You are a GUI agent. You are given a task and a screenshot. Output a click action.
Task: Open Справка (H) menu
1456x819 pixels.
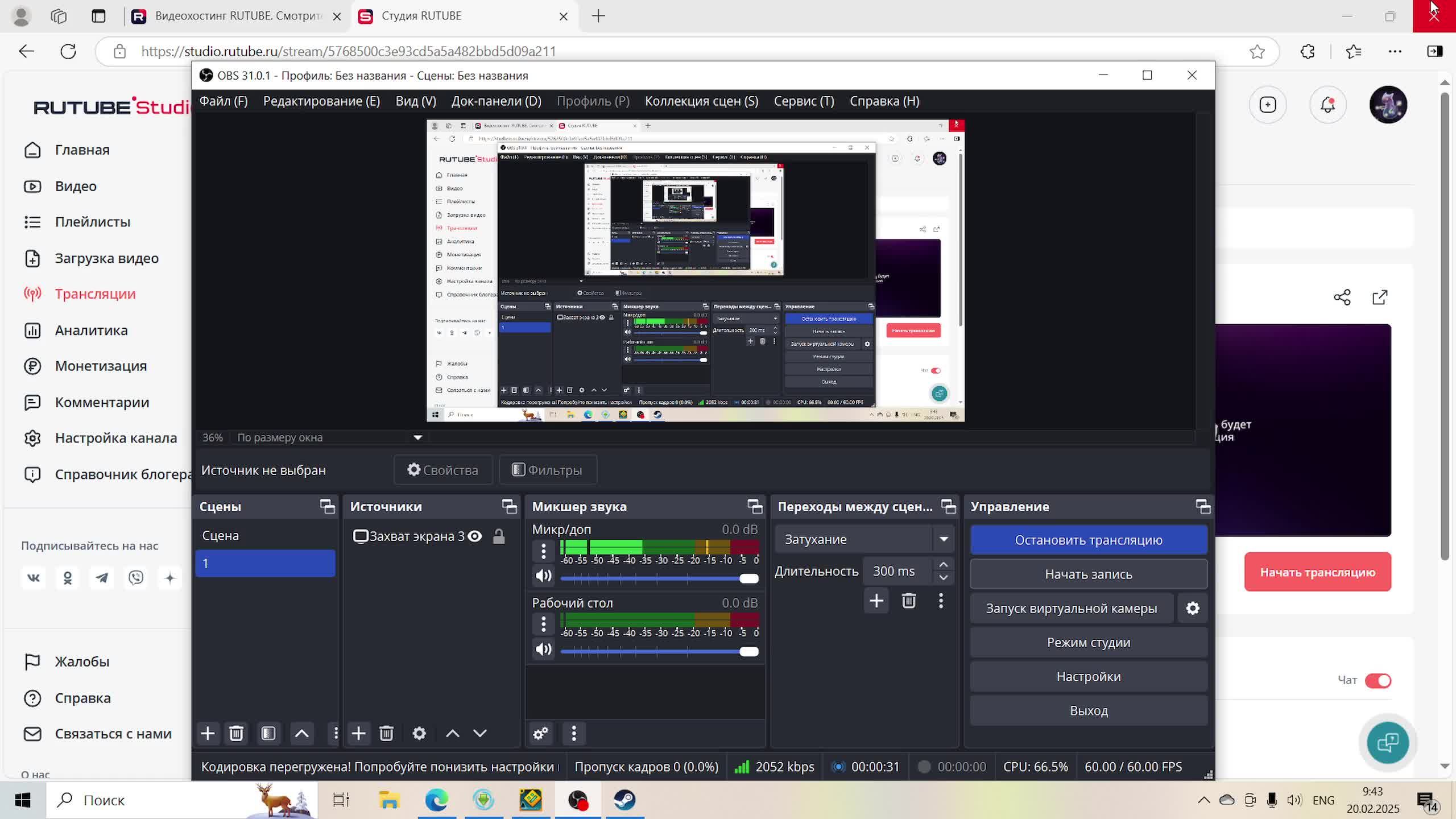[884, 101]
